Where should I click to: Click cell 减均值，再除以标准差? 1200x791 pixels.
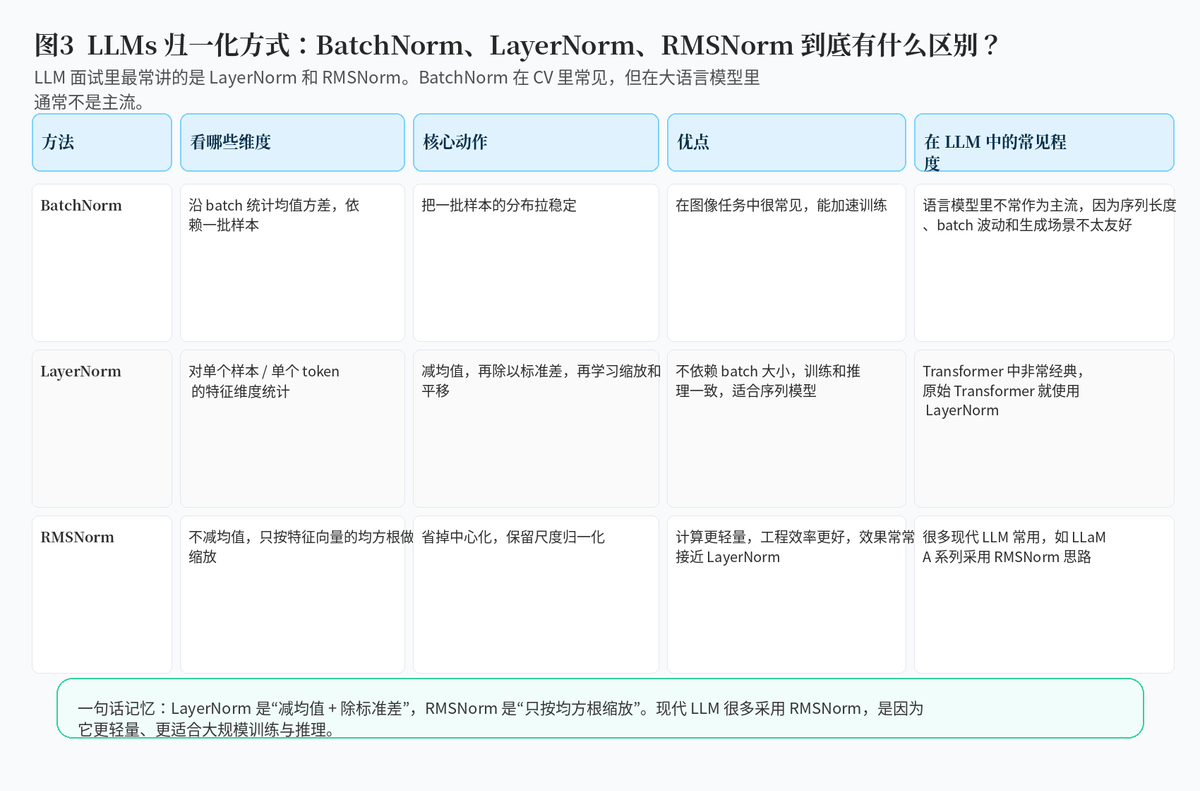click(x=536, y=429)
